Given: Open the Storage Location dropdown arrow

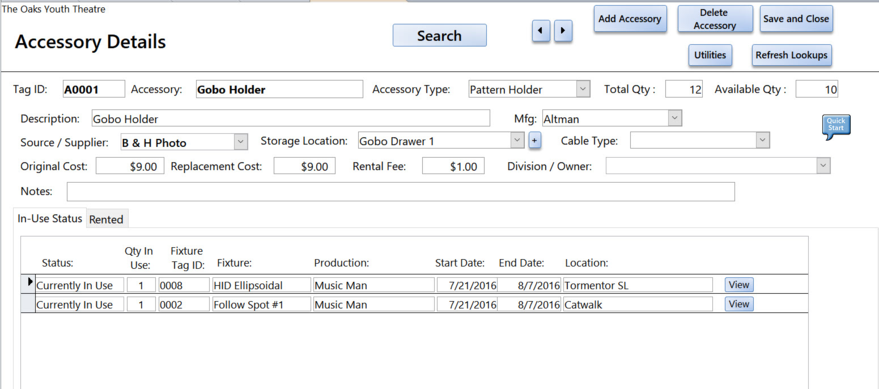Looking at the screenshot, I should [x=517, y=141].
